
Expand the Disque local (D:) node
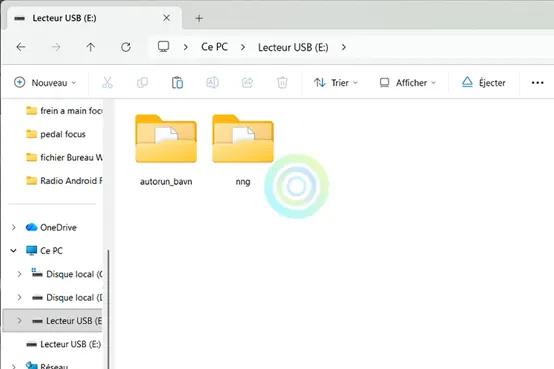(x=19, y=298)
